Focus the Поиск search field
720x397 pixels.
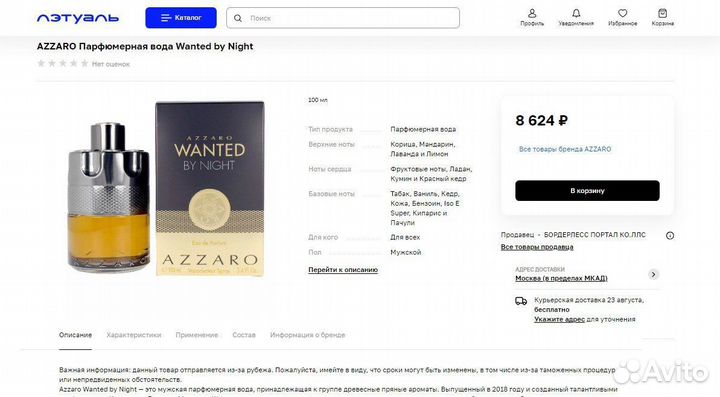[x=343, y=18]
